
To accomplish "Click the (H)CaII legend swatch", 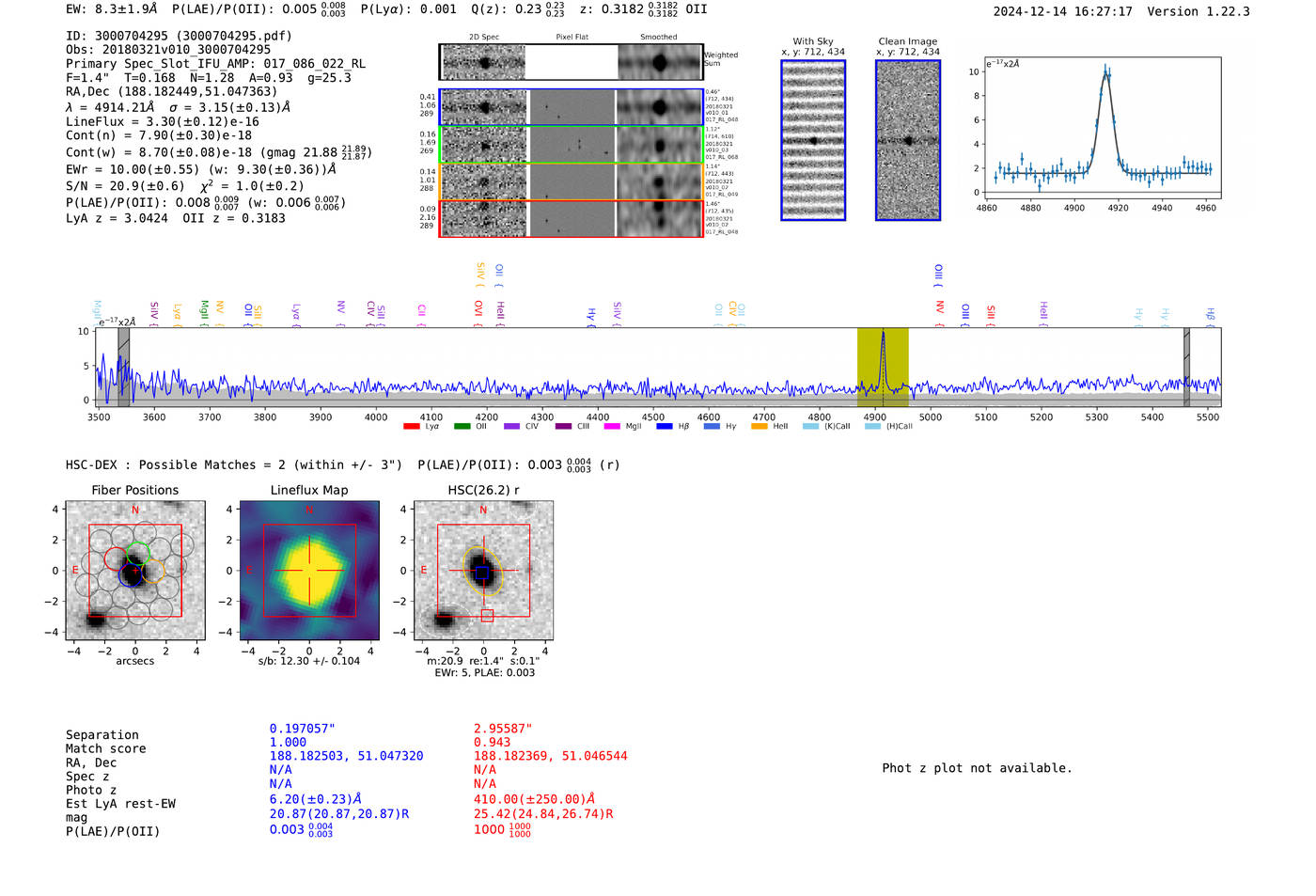I will [872, 426].
